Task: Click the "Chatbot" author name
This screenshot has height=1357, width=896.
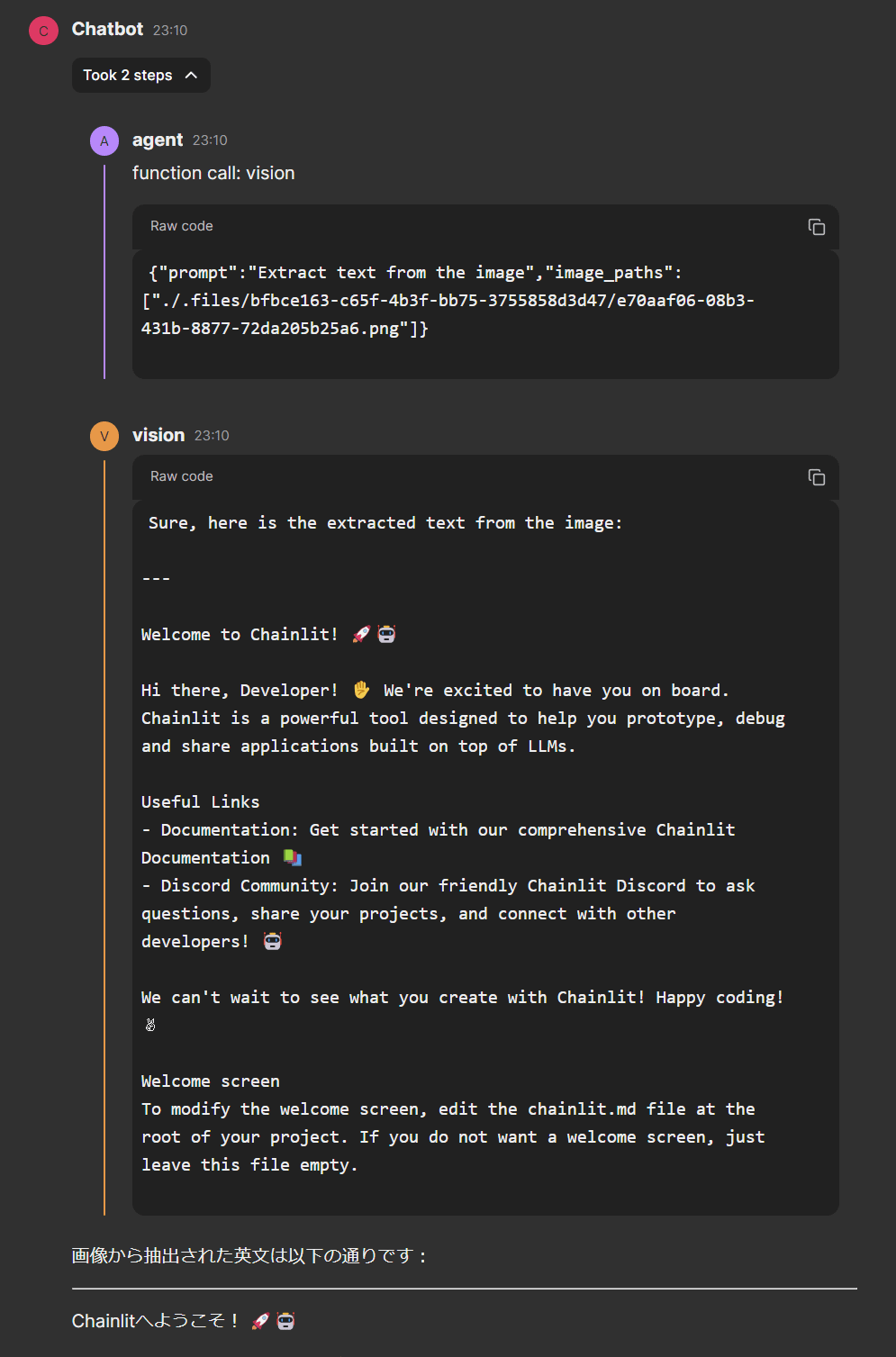Action: click(x=107, y=30)
